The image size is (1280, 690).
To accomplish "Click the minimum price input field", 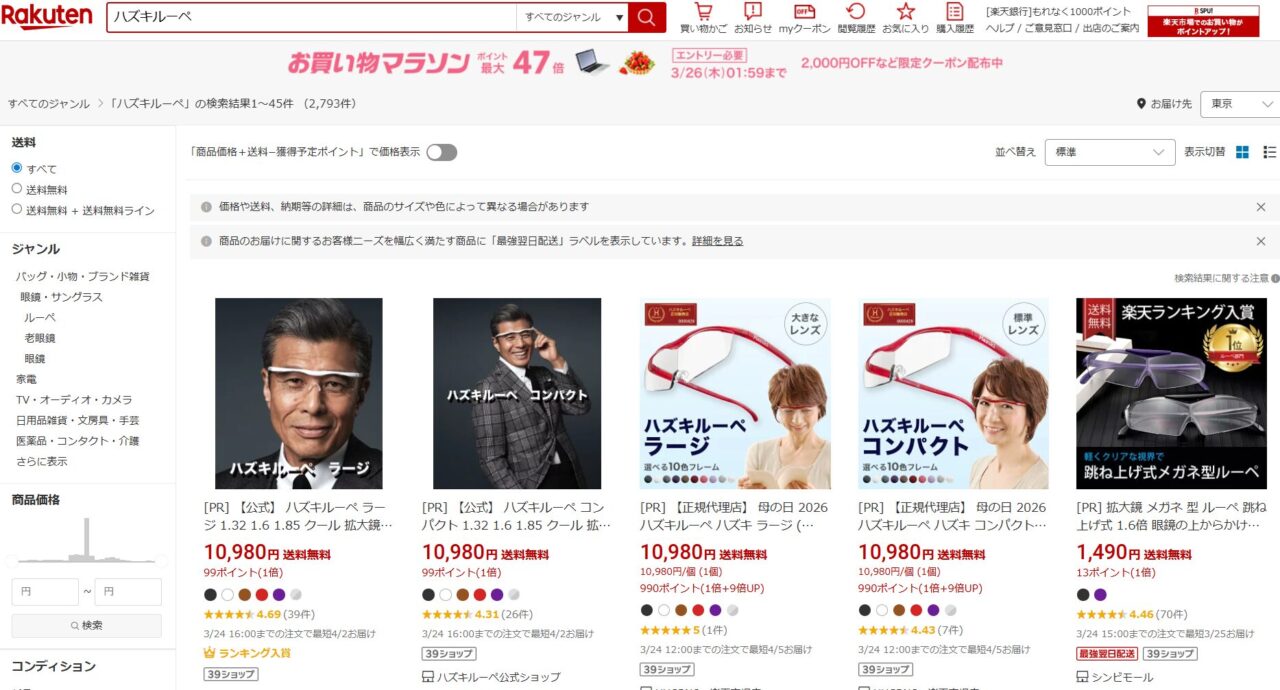I will [45, 592].
